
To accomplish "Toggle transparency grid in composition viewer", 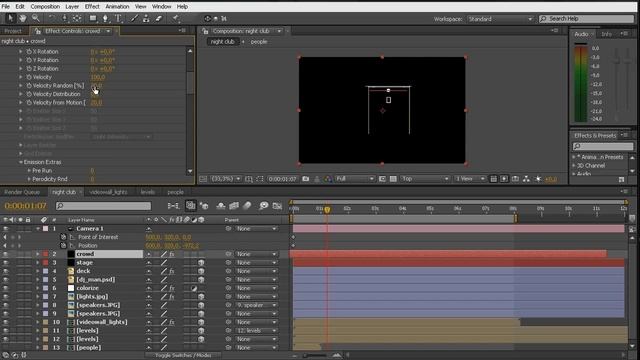I will point(393,179).
